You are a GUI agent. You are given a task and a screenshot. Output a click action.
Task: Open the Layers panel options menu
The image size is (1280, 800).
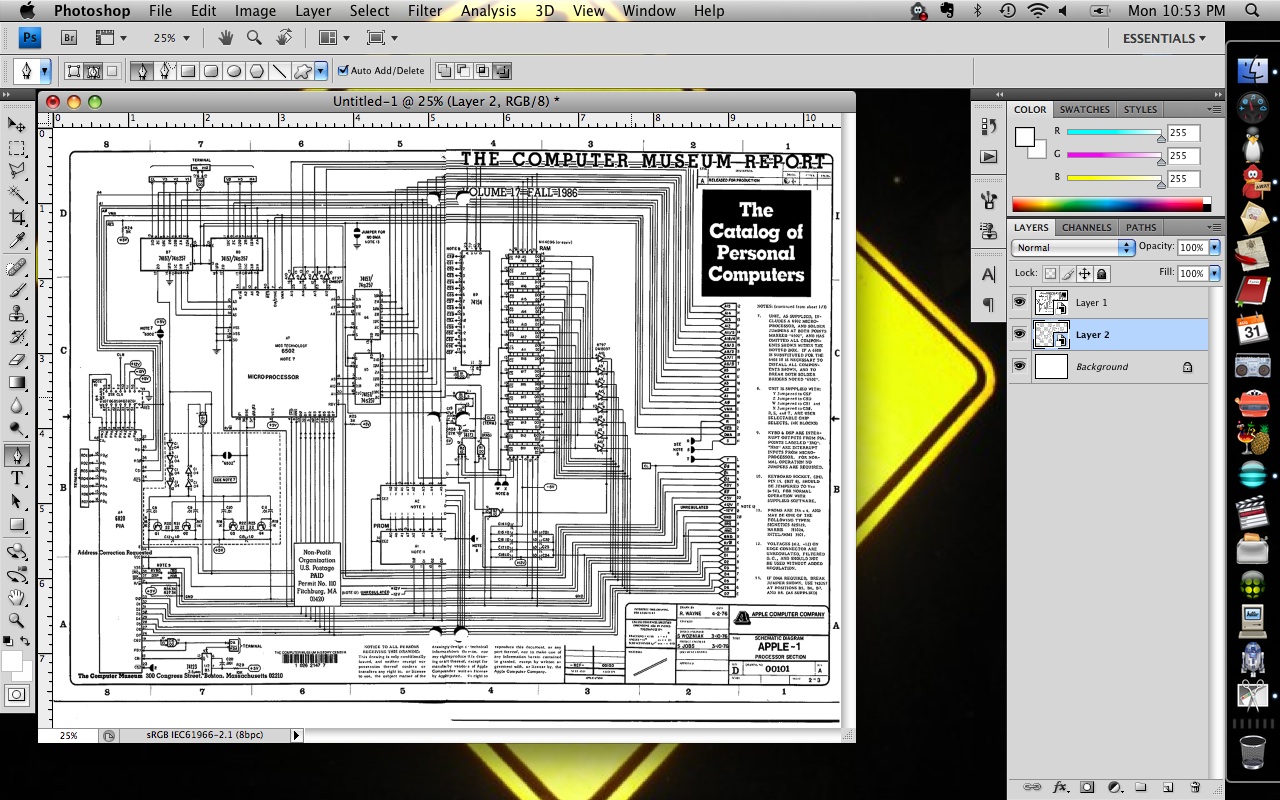[x=1214, y=227]
